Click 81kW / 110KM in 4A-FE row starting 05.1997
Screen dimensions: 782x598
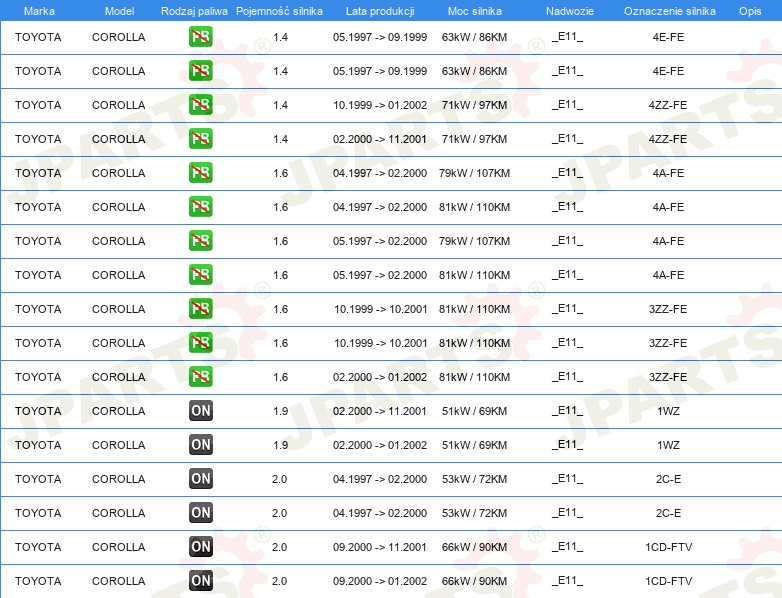click(x=474, y=275)
